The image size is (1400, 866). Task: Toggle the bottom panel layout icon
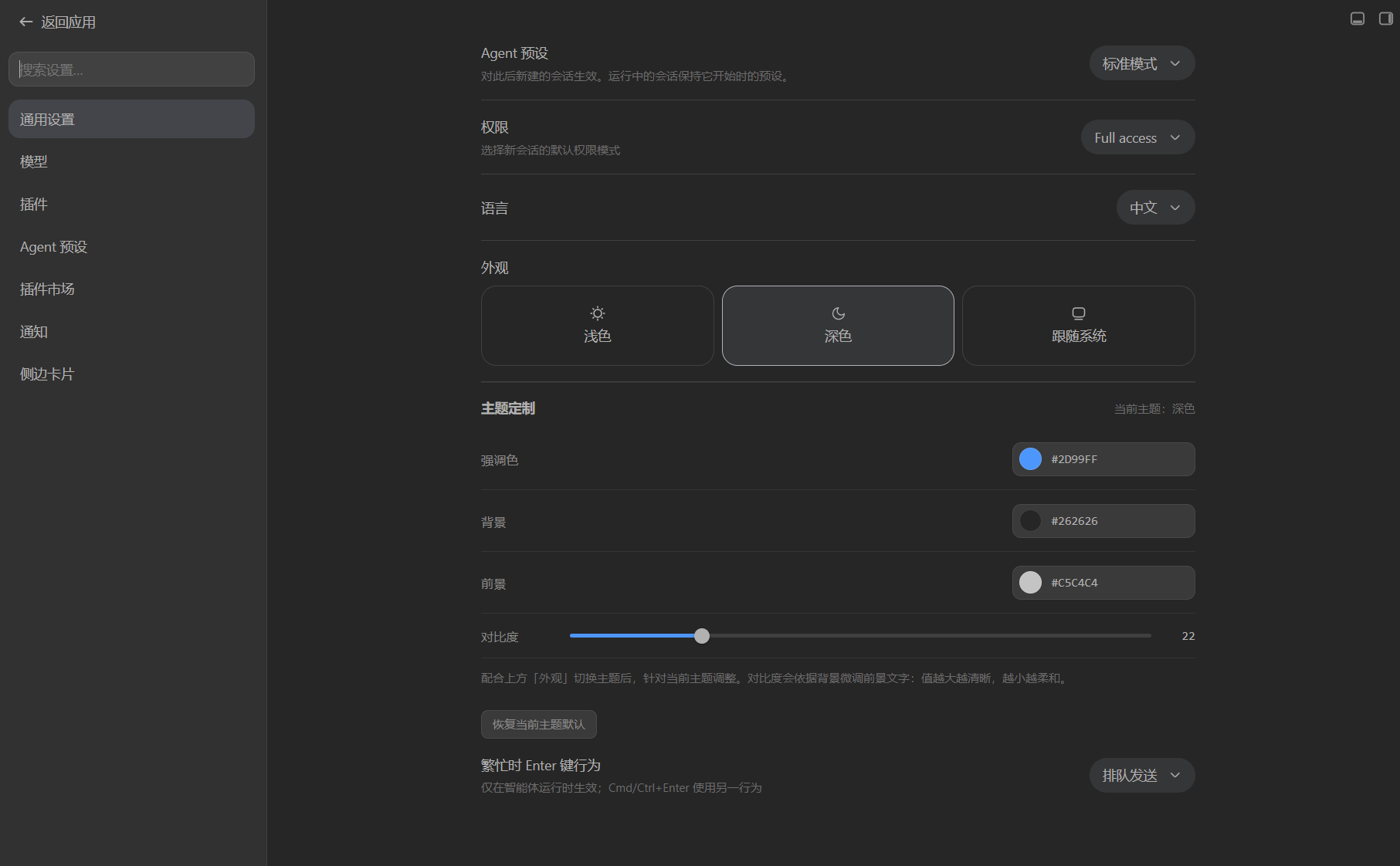point(1357,19)
